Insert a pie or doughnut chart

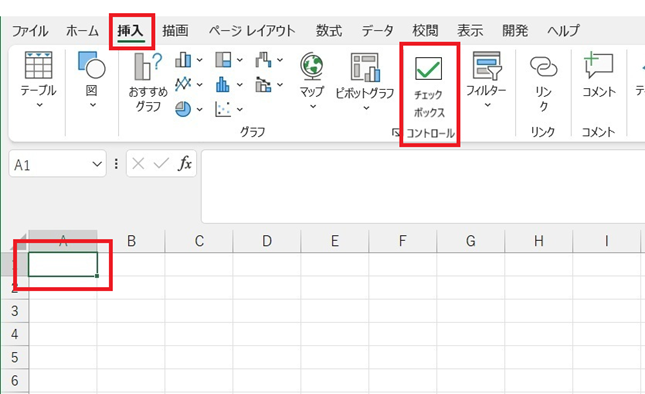(183, 109)
